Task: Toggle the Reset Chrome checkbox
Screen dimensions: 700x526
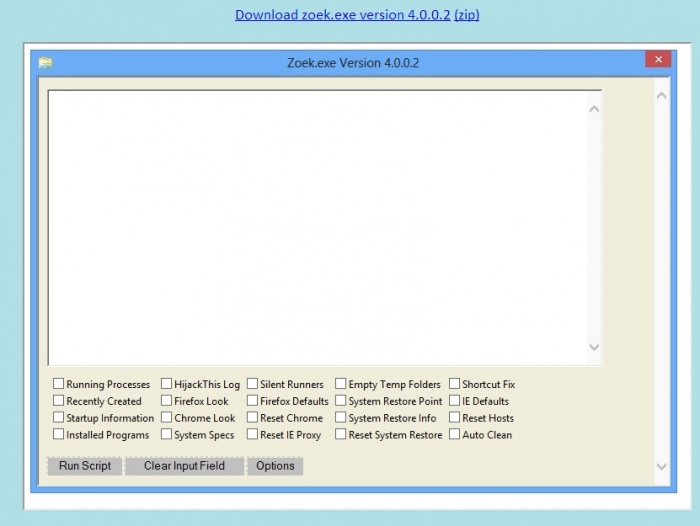Action: 253,417
